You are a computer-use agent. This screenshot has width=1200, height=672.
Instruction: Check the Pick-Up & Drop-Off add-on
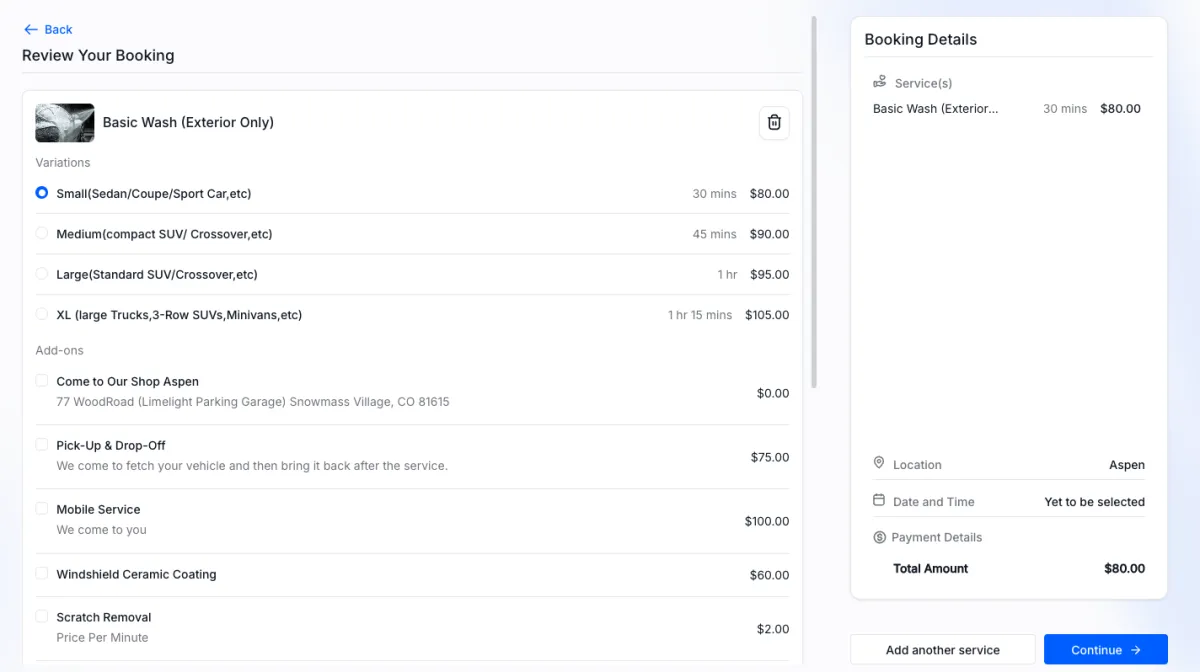[42, 445]
